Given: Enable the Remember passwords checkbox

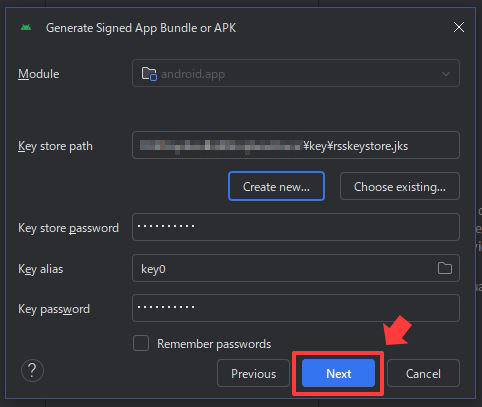Looking at the screenshot, I should point(141,343).
